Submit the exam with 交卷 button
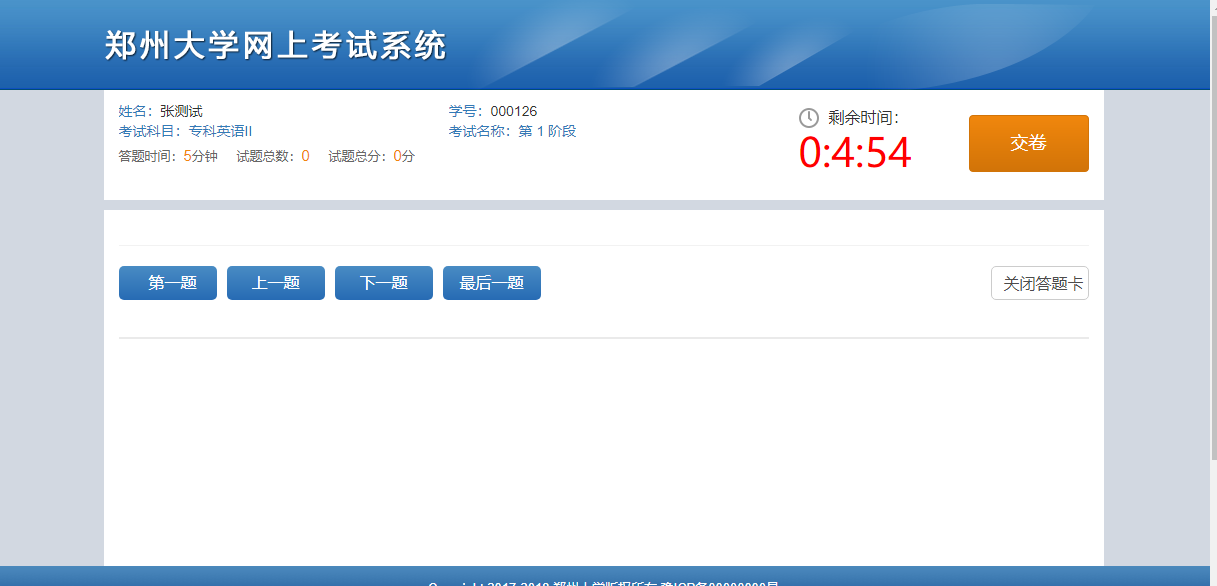 click(x=1028, y=143)
